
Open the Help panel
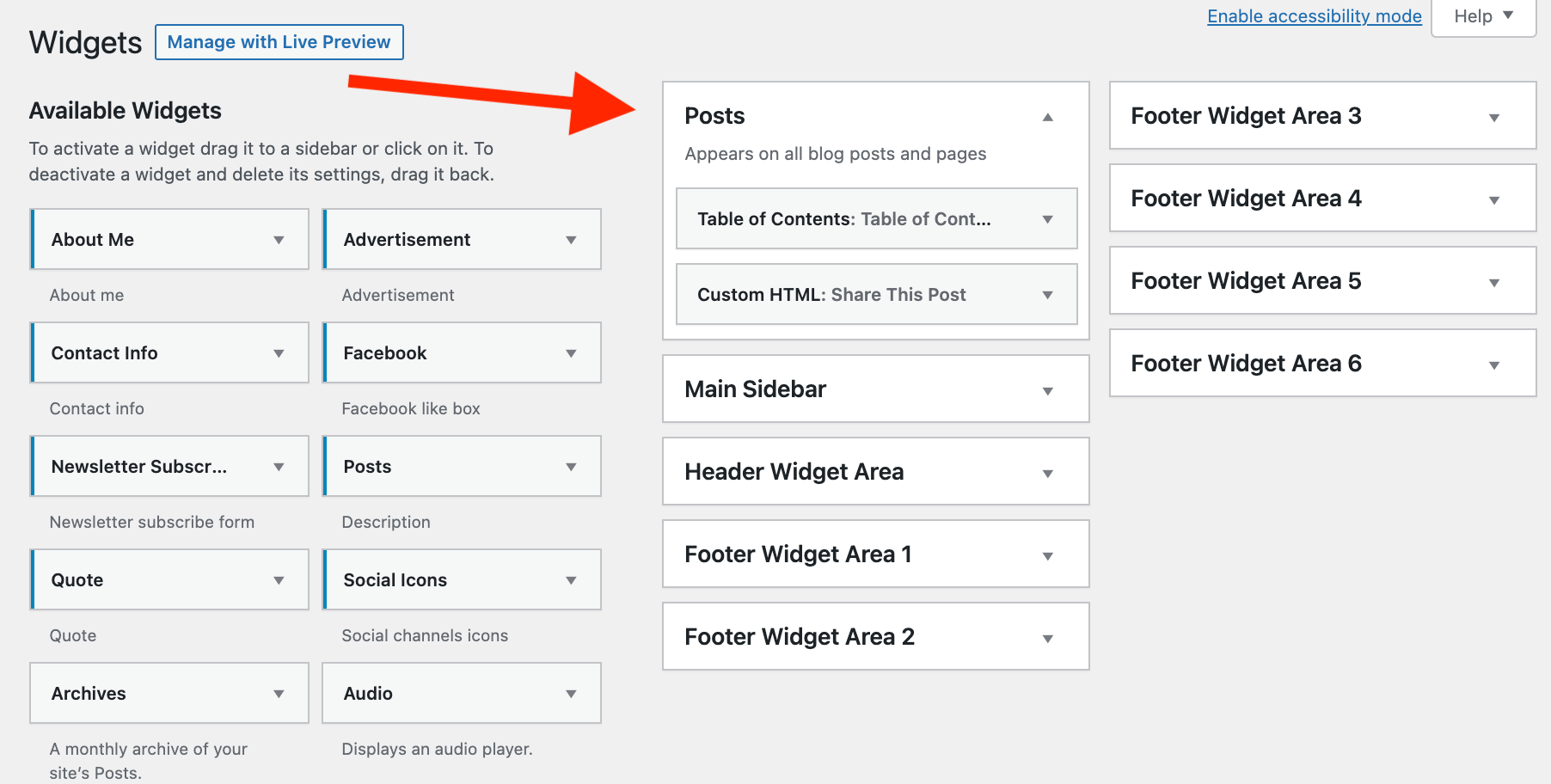[1482, 15]
